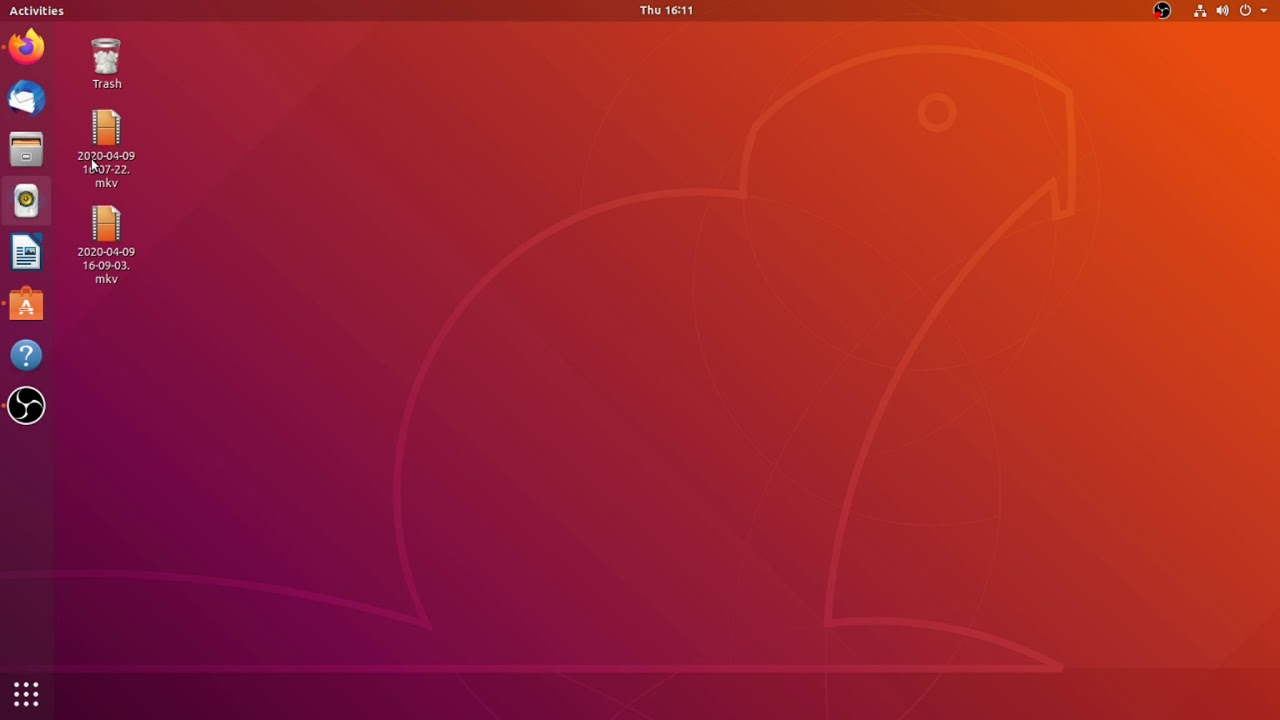Show Applications grid button
Viewport: 1280px width, 720px height.
(x=27, y=694)
